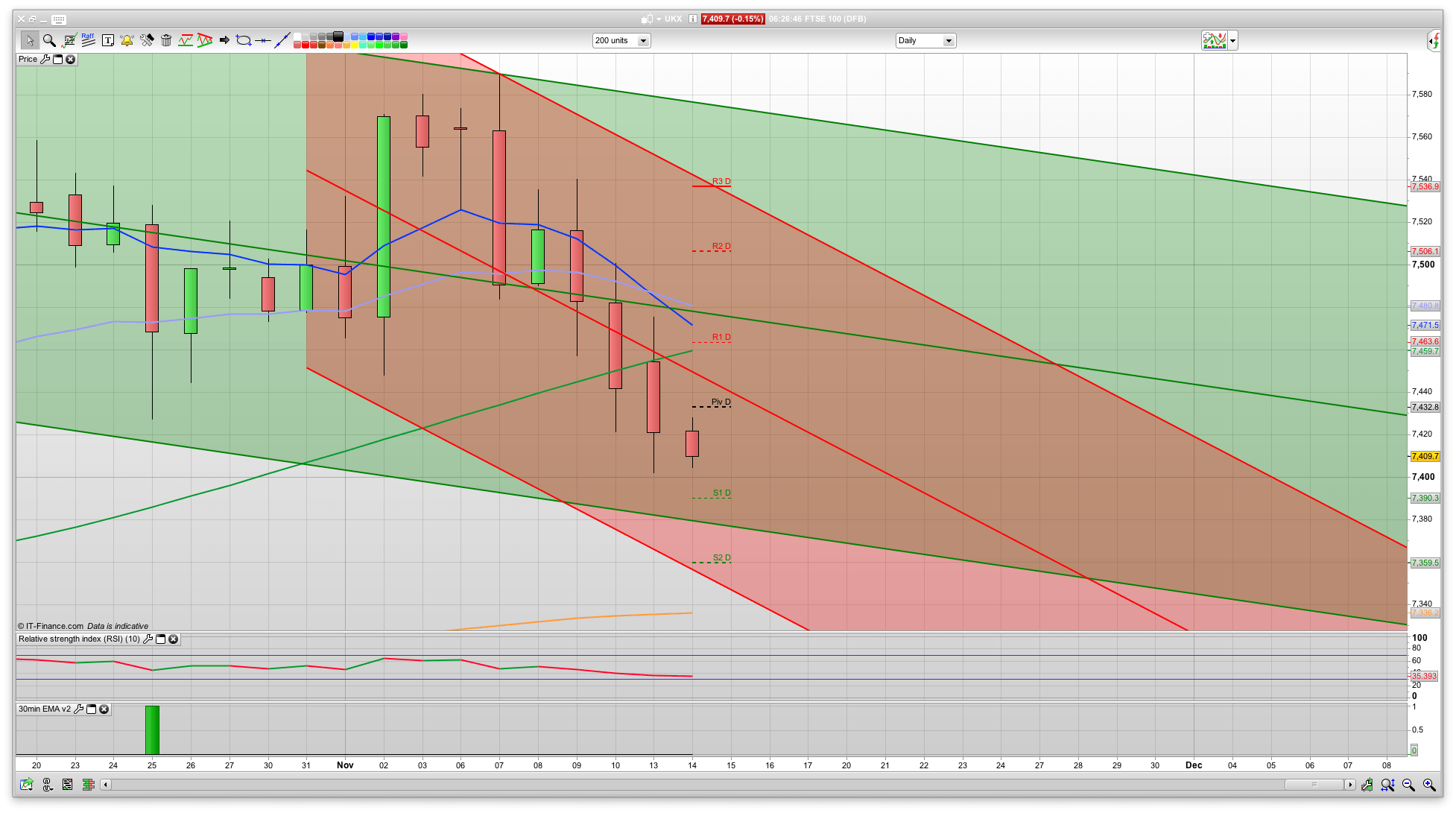Pick the dark green swatch at row end
The image size is (1456, 813).
coord(404,45)
